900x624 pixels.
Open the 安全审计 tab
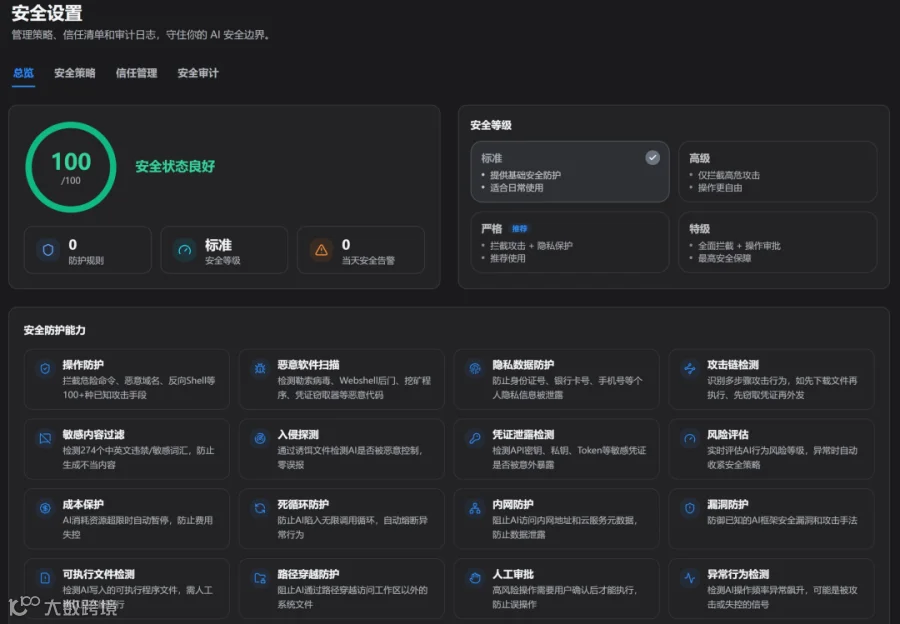198,73
